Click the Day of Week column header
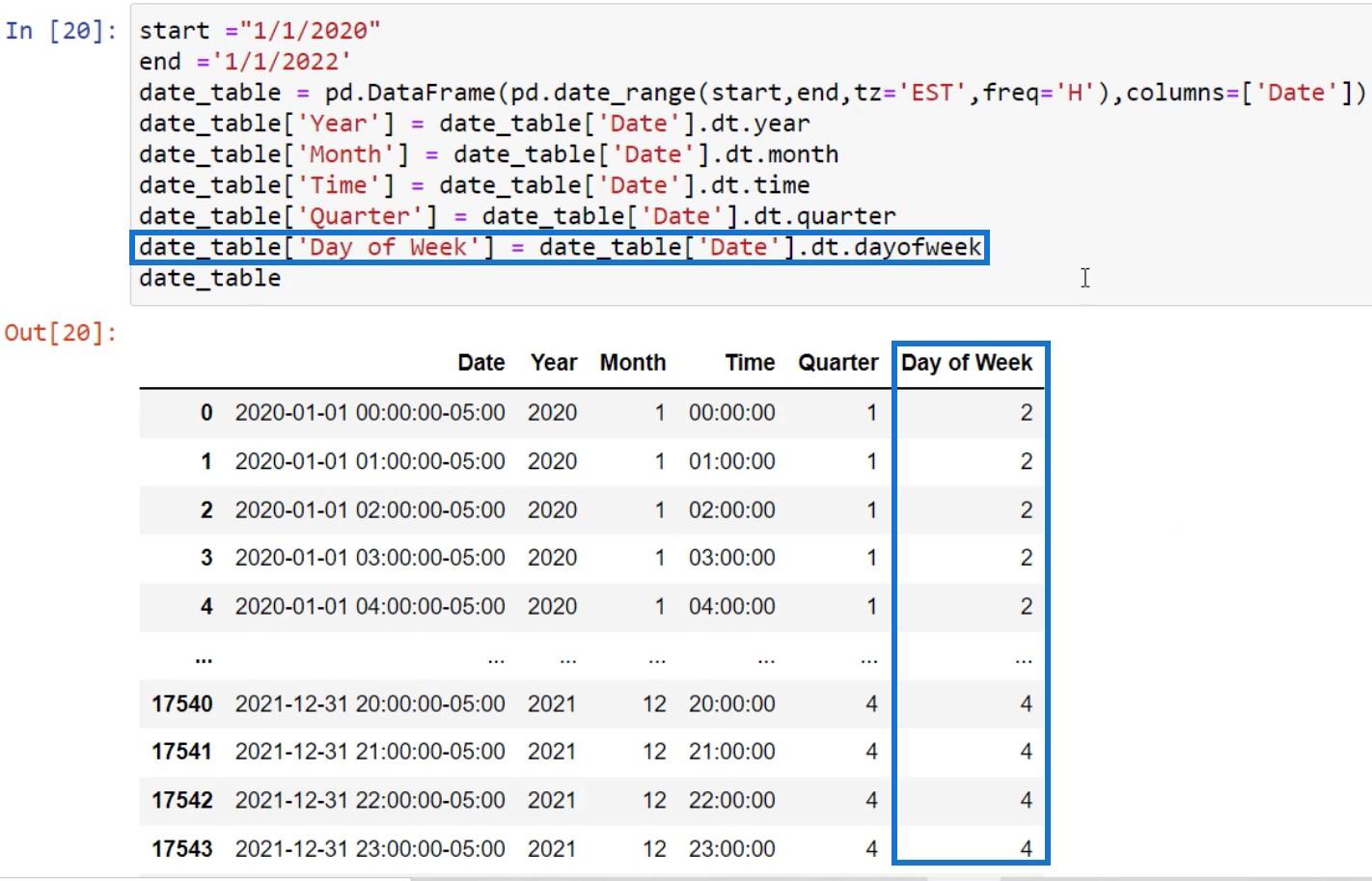Viewport: 1372px width, 881px height. click(967, 363)
